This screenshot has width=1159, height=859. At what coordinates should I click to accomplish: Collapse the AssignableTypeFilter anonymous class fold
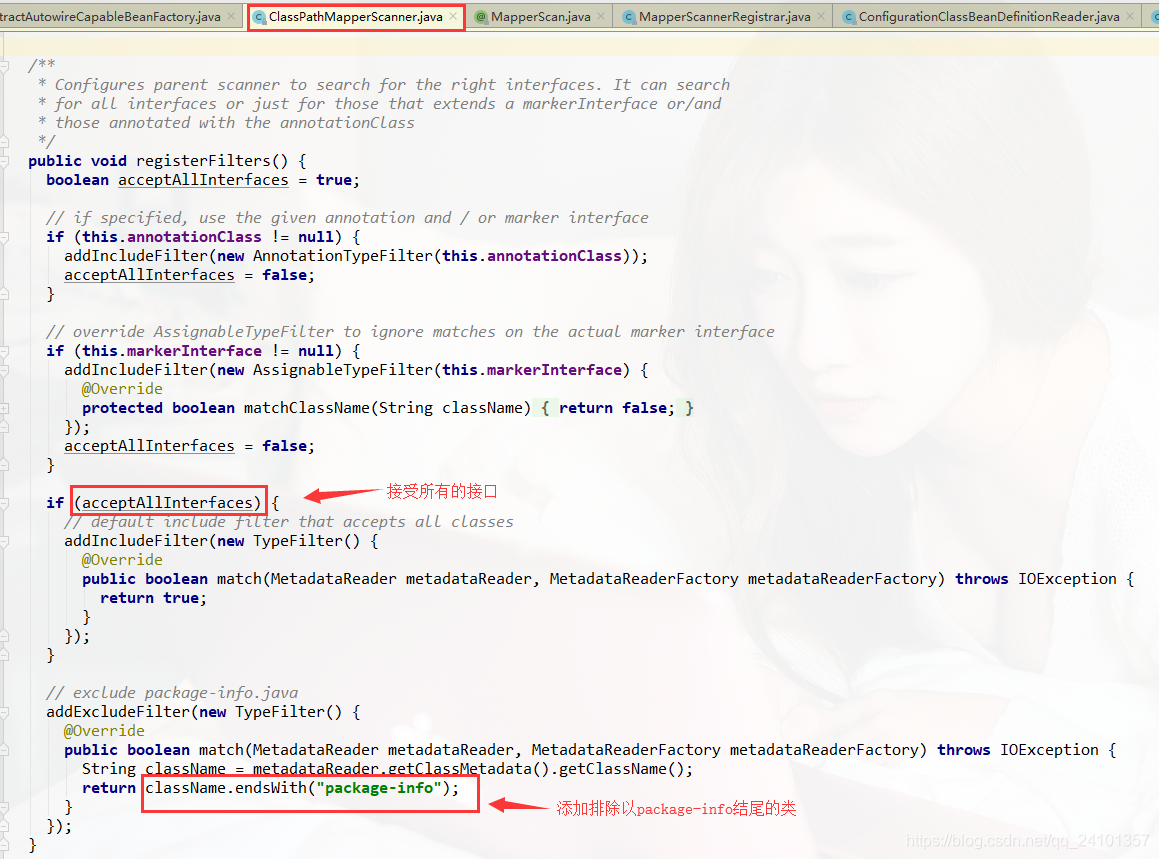[x=4, y=370]
